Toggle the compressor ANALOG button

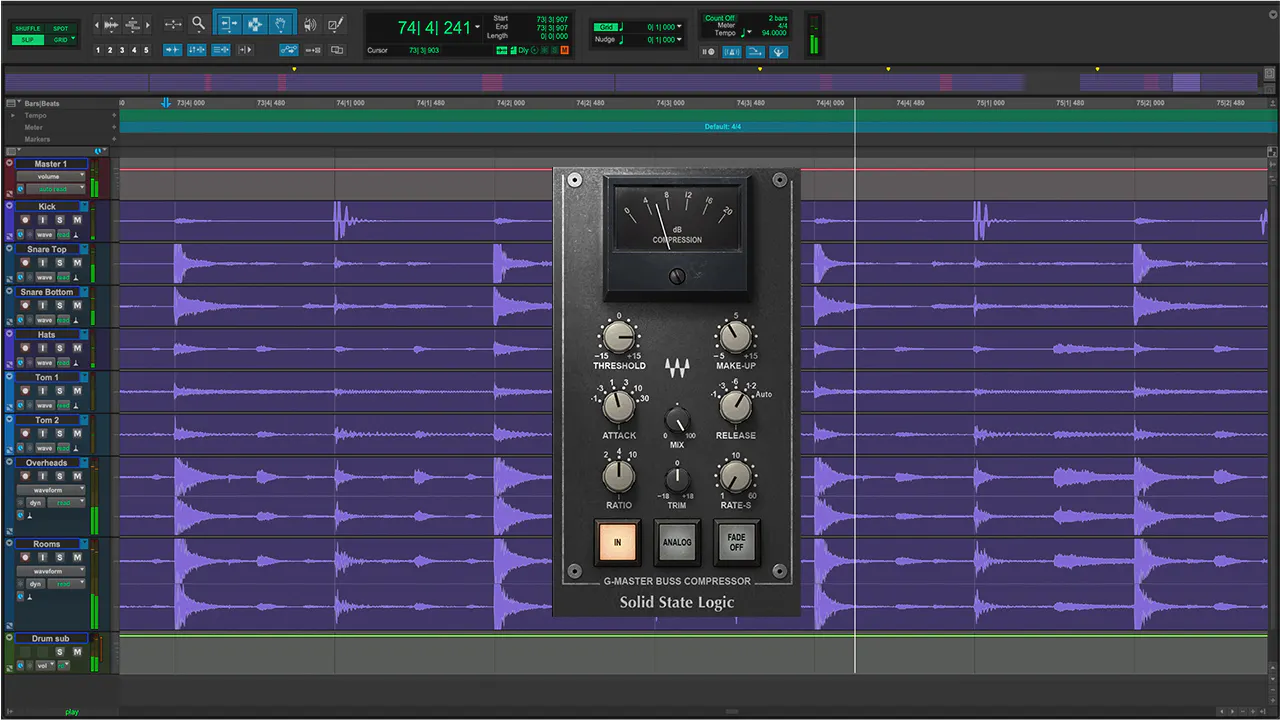(677, 543)
